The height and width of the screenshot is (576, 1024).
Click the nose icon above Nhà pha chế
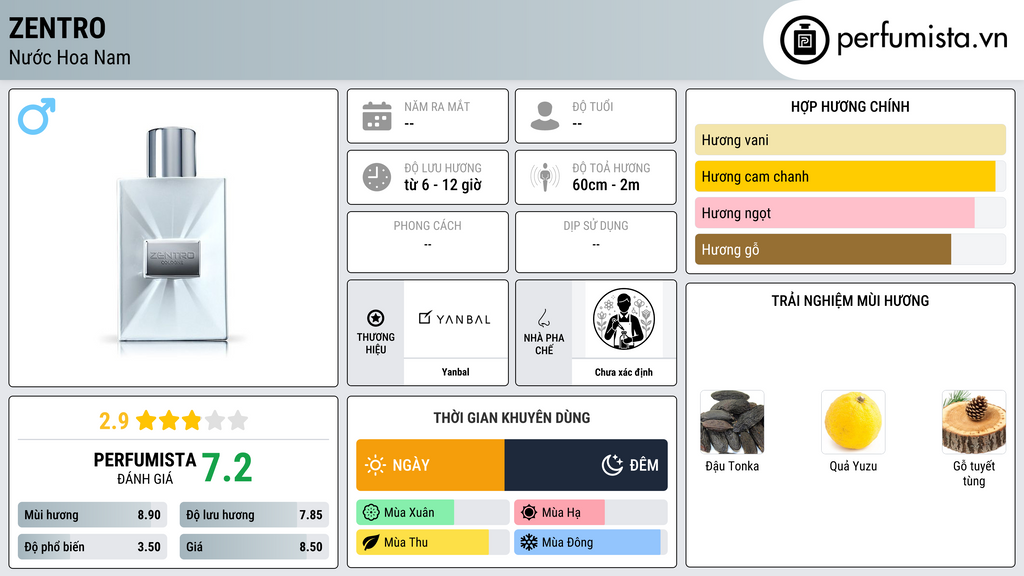coord(543,318)
